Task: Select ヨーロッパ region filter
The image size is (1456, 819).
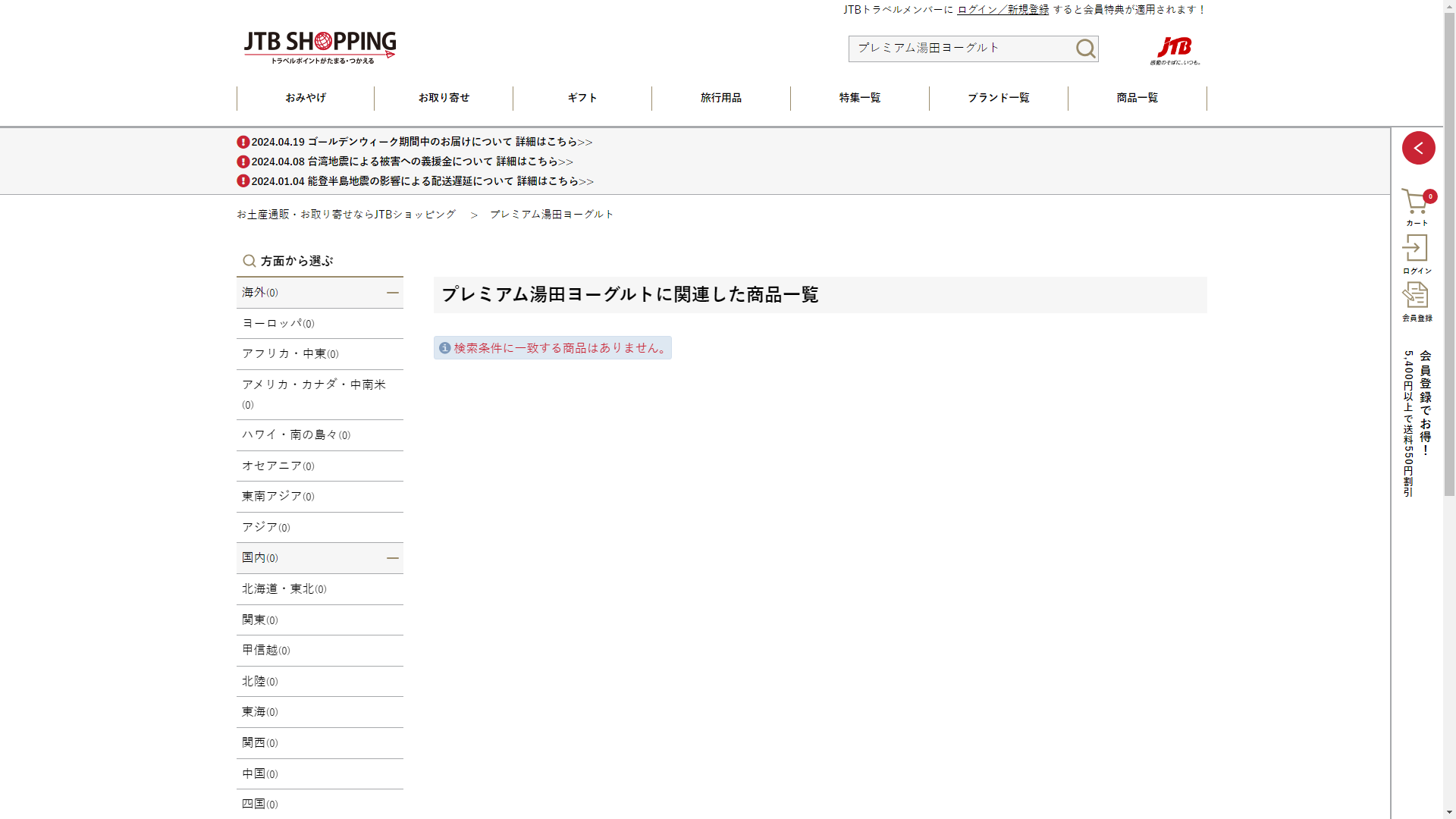Action: [278, 324]
